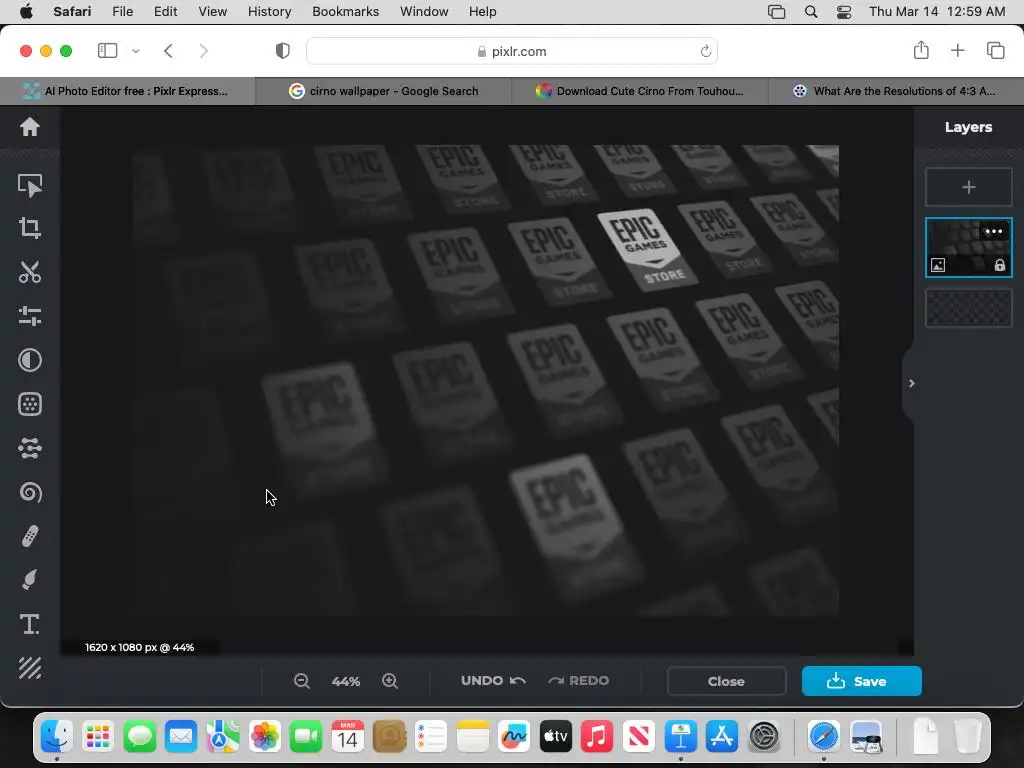This screenshot has height=768, width=1024.
Task: Collapse the Layers panel arrow
Action: coord(911,383)
